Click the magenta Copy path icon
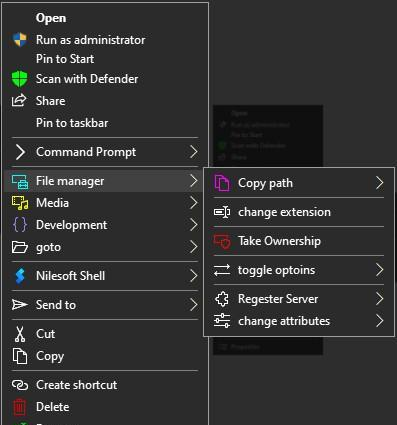The height and width of the screenshot is (425, 397). pos(222,183)
